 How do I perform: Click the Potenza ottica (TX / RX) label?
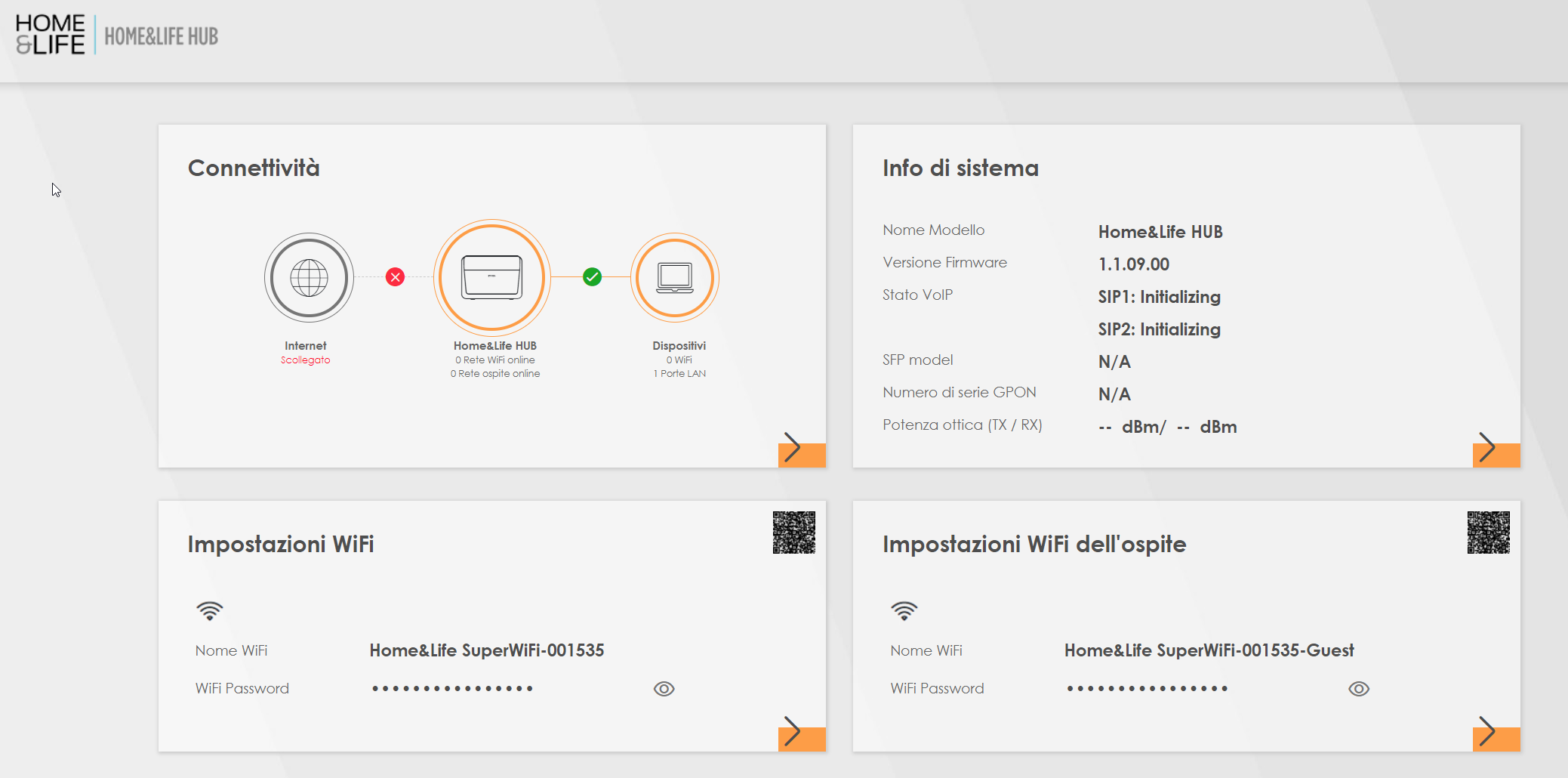[x=963, y=425]
